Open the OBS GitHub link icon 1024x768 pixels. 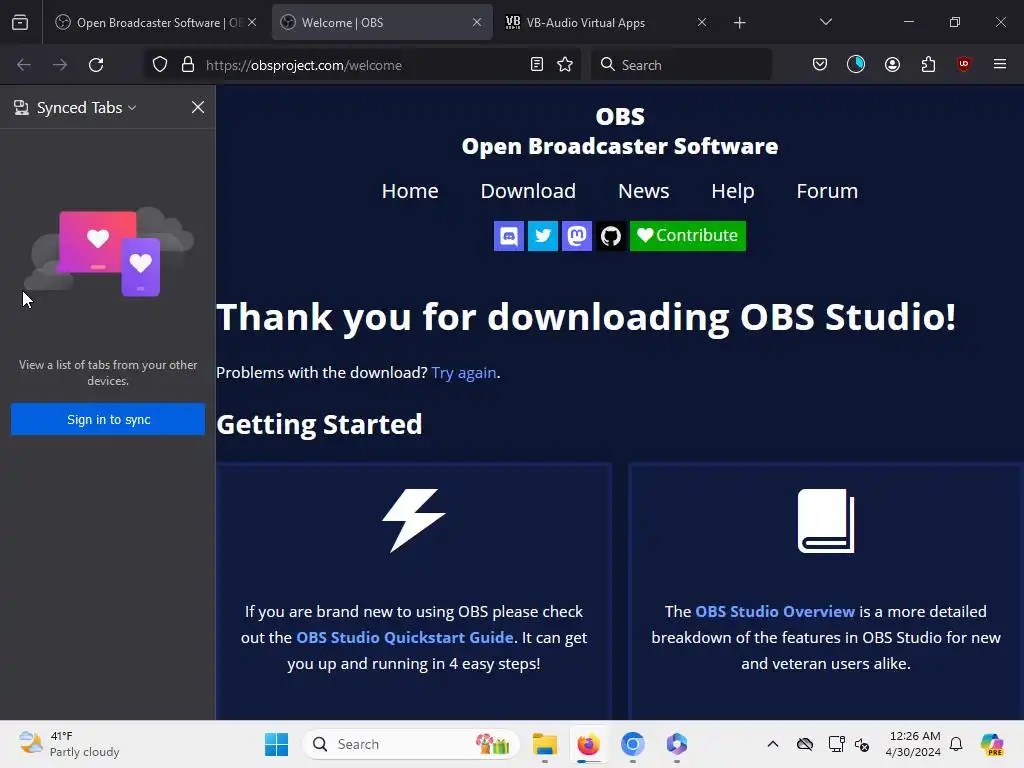(611, 236)
